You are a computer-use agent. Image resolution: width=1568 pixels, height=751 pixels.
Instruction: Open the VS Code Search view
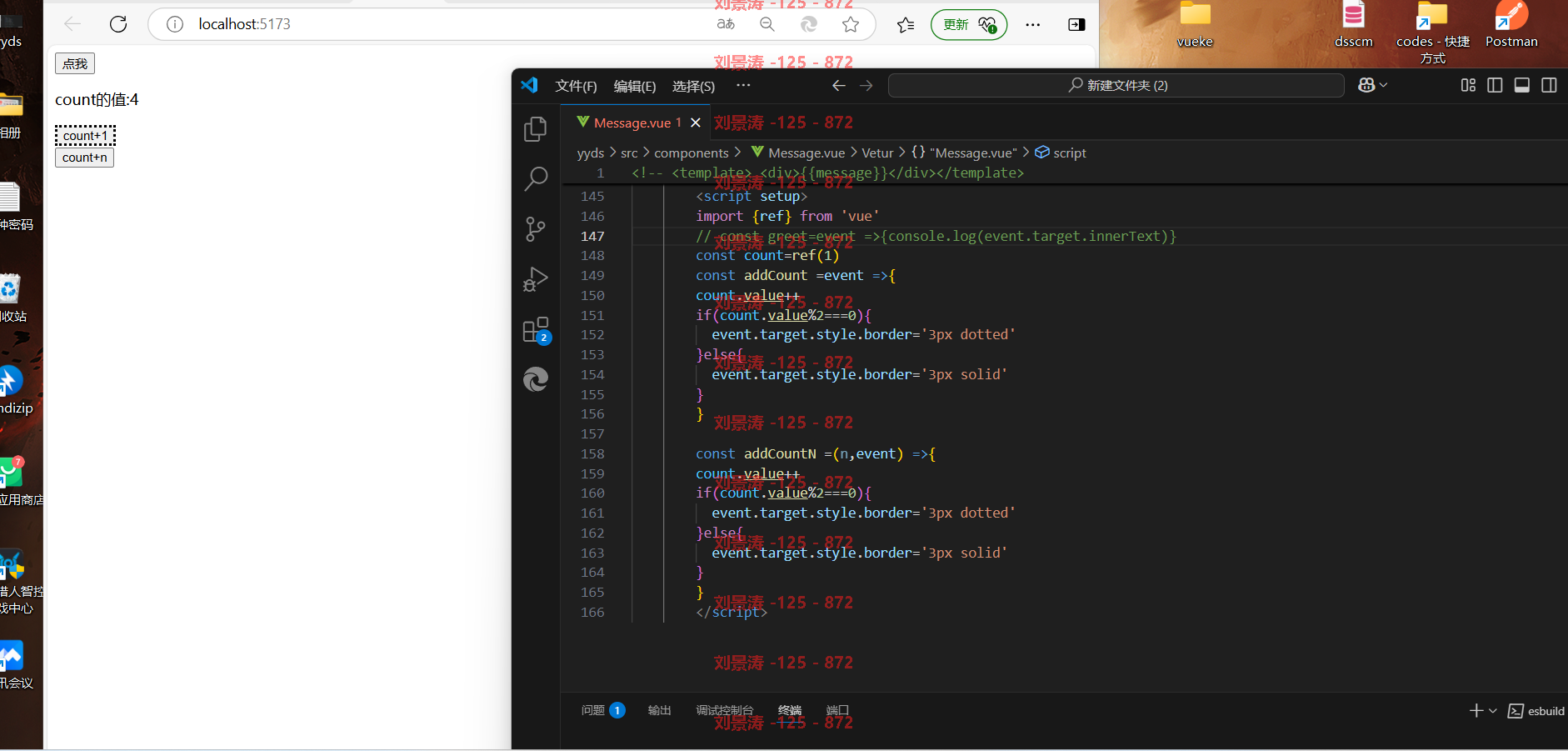(x=536, y=178)
